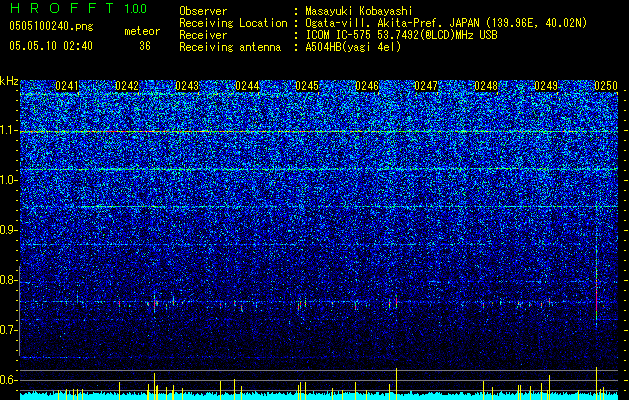This screenshot has width=629, height=400.
Task: Click the meteor label
Action: click(x=142, y=31)
